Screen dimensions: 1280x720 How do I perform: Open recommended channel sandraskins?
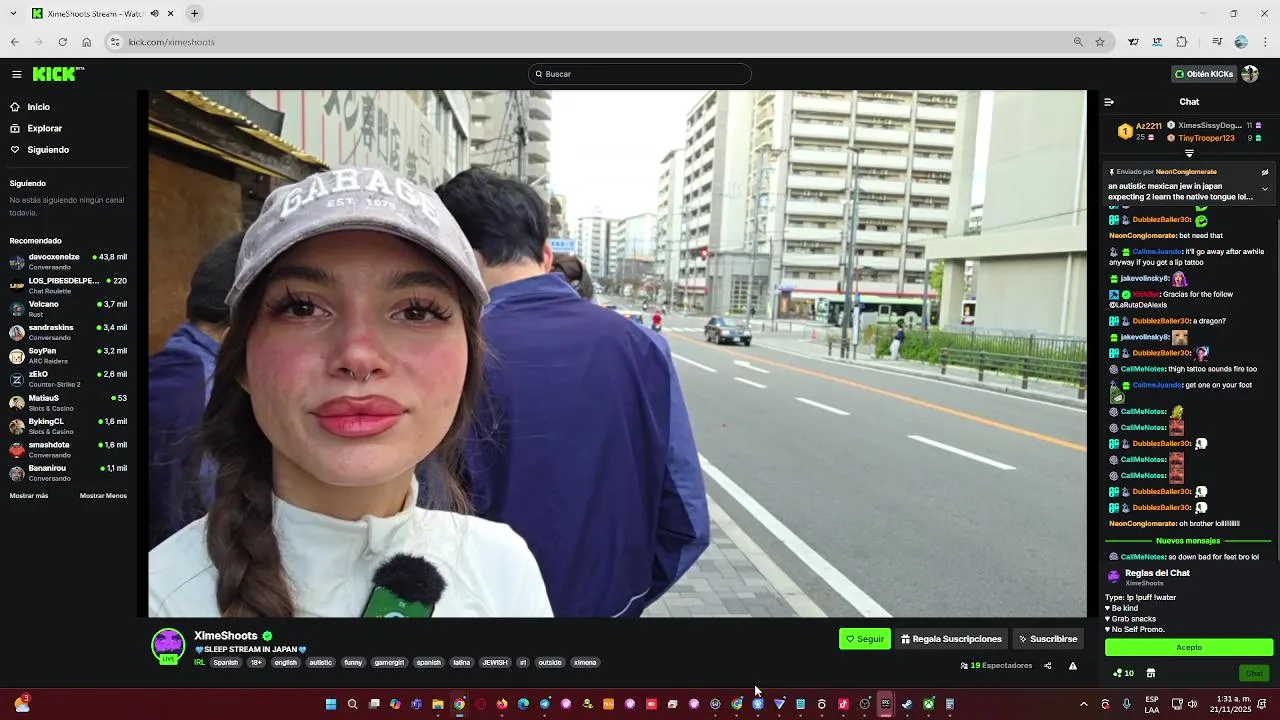[x=68, y=332]
